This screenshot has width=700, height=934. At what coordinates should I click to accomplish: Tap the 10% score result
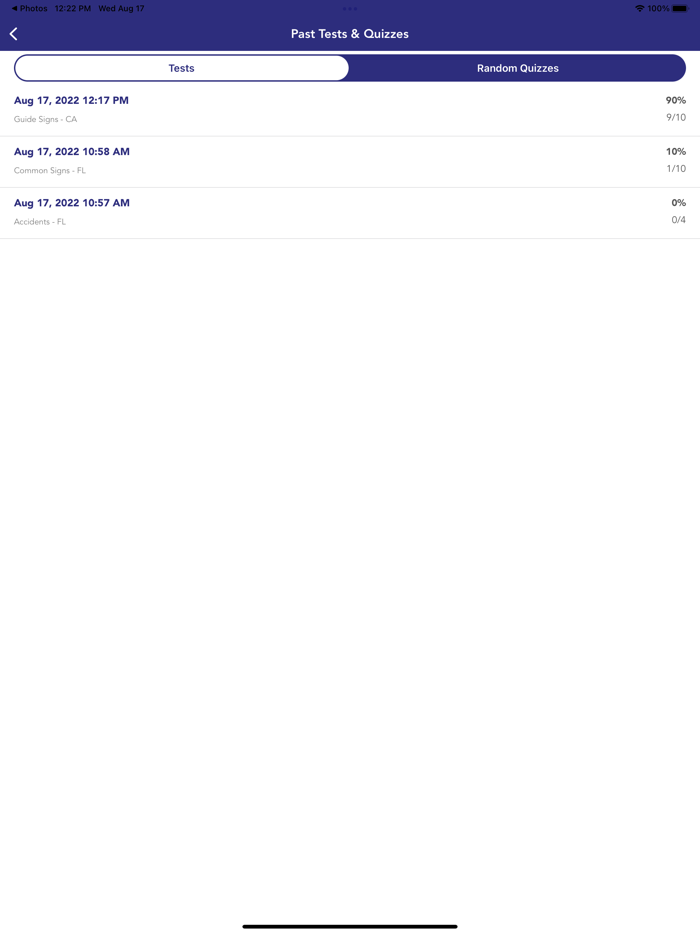[x=675, y=151]
